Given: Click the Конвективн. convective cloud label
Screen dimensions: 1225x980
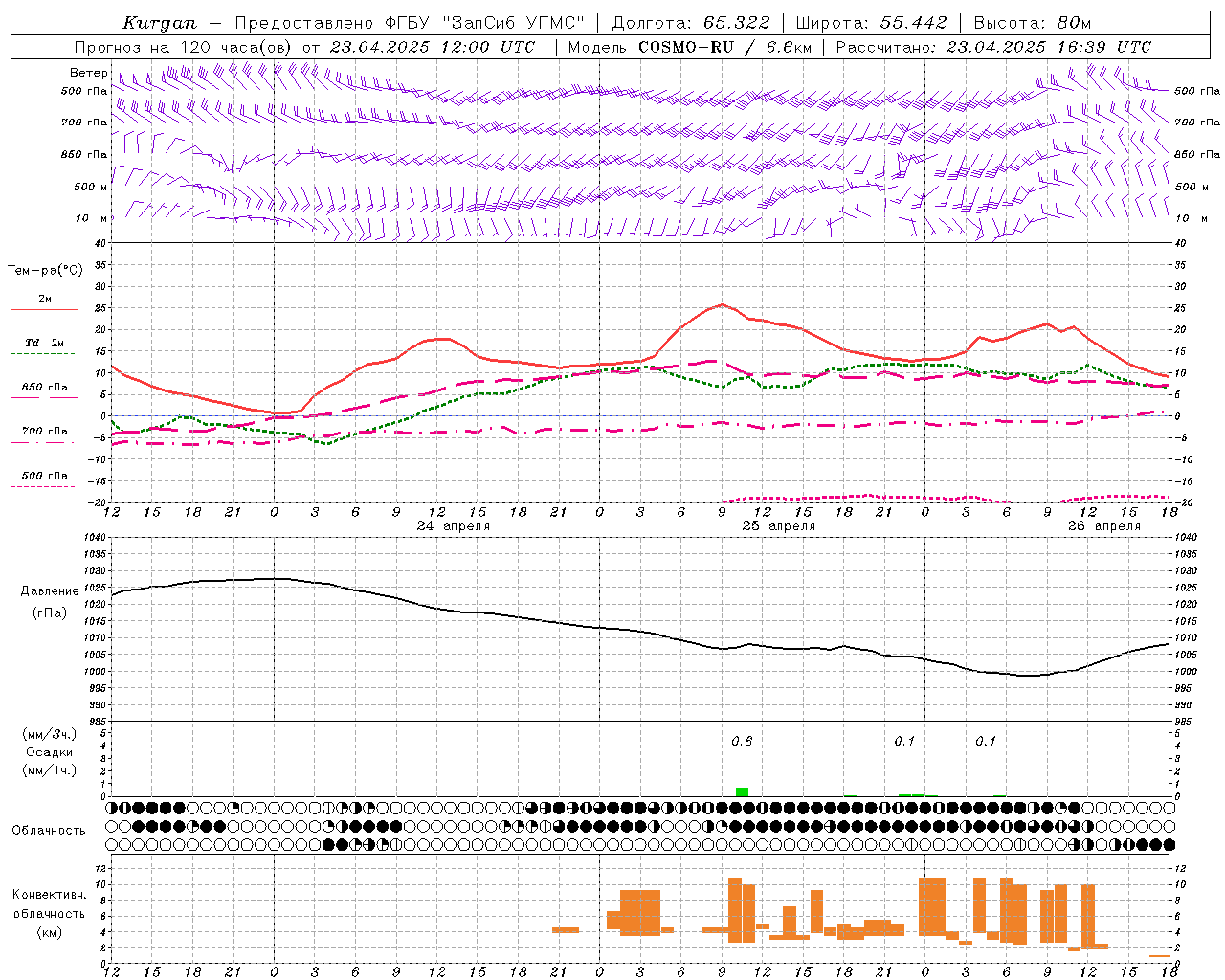Looking at the screenshot, I should pos(49,895).
